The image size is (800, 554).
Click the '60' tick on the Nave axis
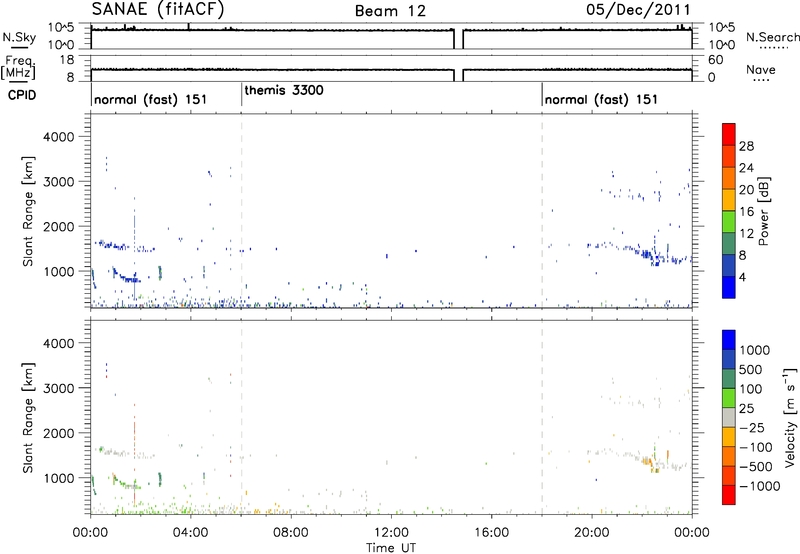(715, 60)
